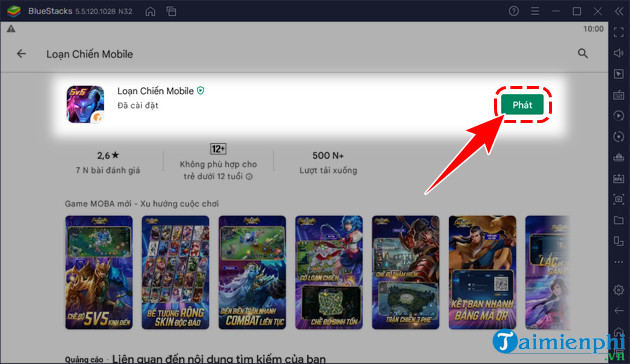Click the sidebar Android back arrow
The height and width of the screenshot is (364, 630).
(619, 311)
